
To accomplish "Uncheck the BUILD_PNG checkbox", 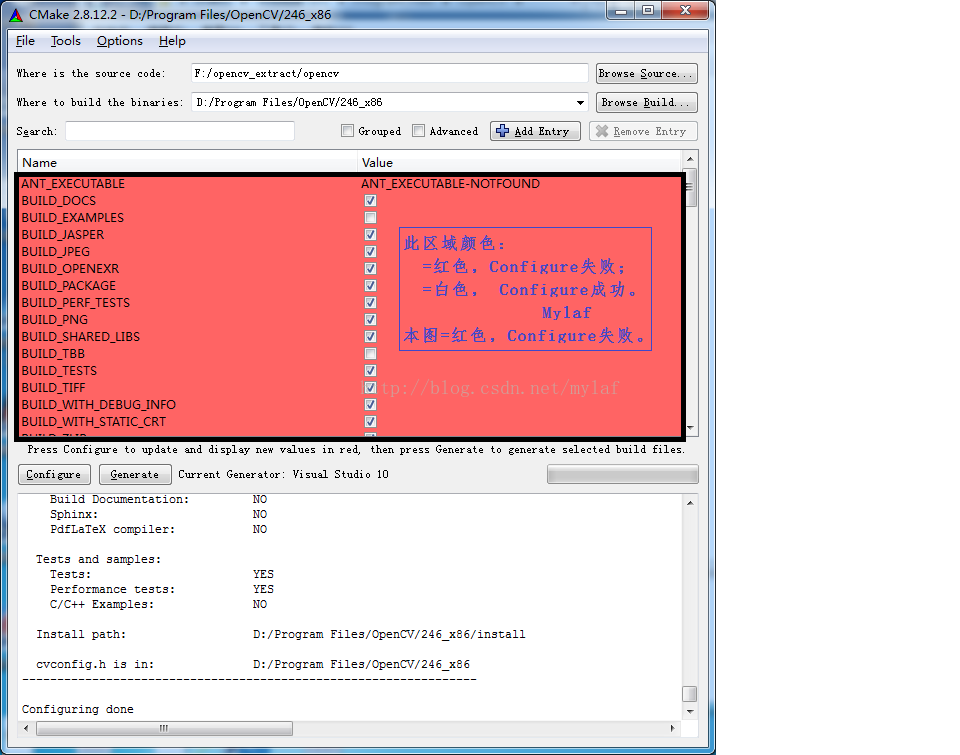I will click(x=370, y=320).
